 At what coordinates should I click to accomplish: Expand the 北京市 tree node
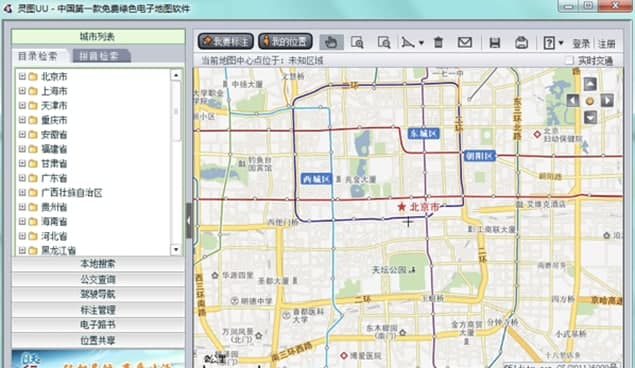[x=22, y=76]
